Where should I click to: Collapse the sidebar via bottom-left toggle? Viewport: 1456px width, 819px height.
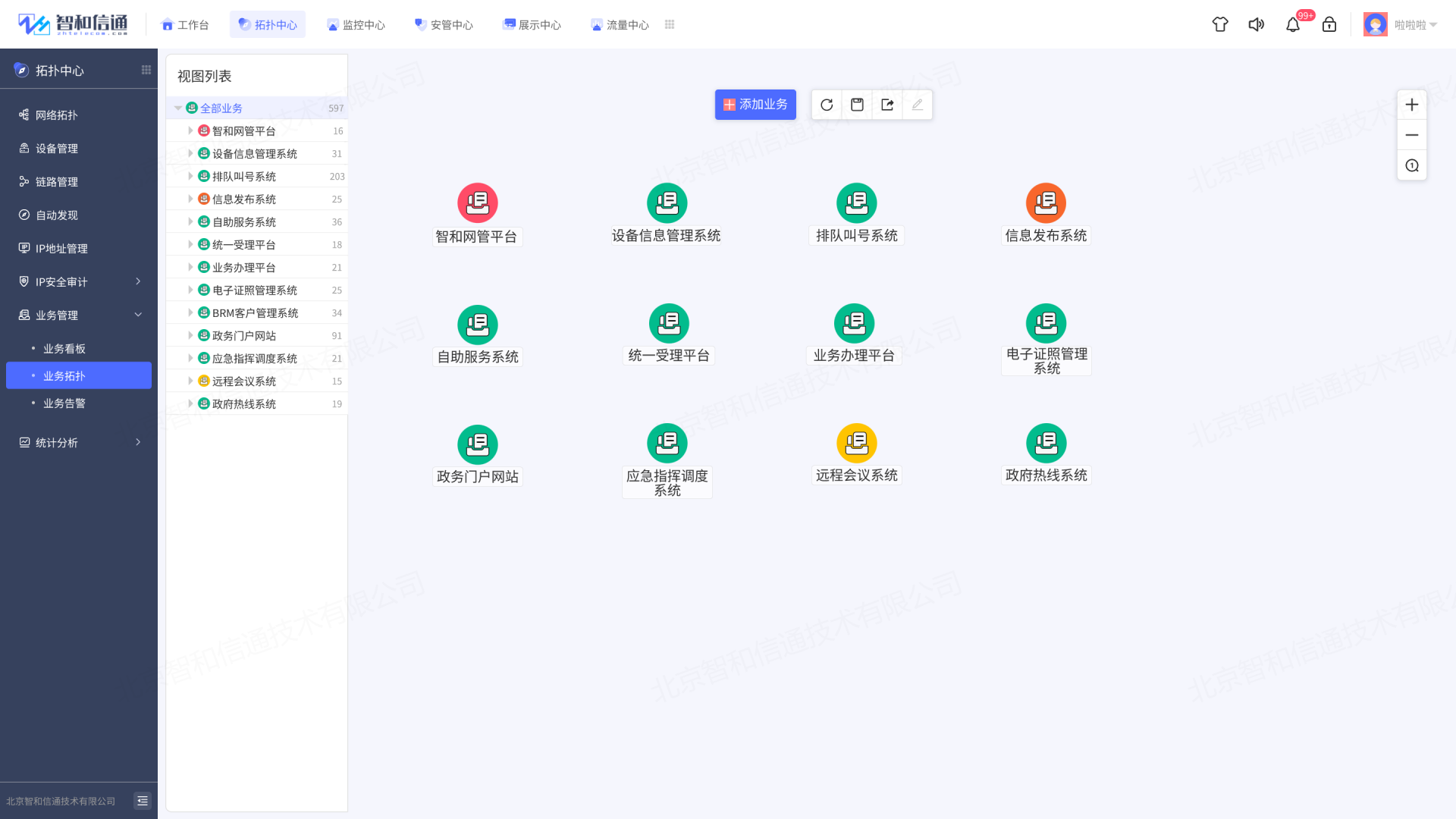click(x=142, y=800)
